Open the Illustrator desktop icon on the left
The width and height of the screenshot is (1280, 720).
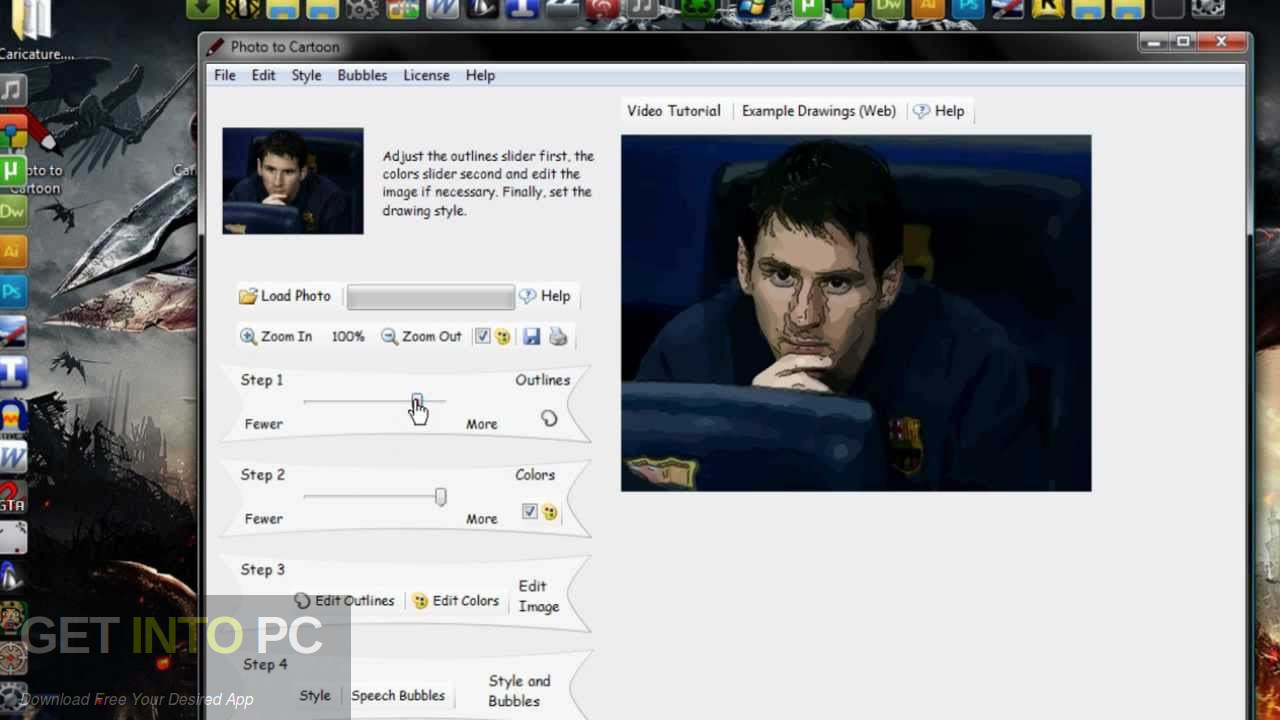12,251
